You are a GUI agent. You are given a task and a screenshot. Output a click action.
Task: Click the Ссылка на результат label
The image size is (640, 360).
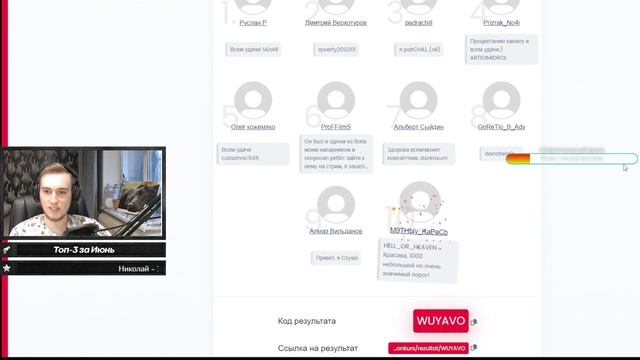coord(318,348)
